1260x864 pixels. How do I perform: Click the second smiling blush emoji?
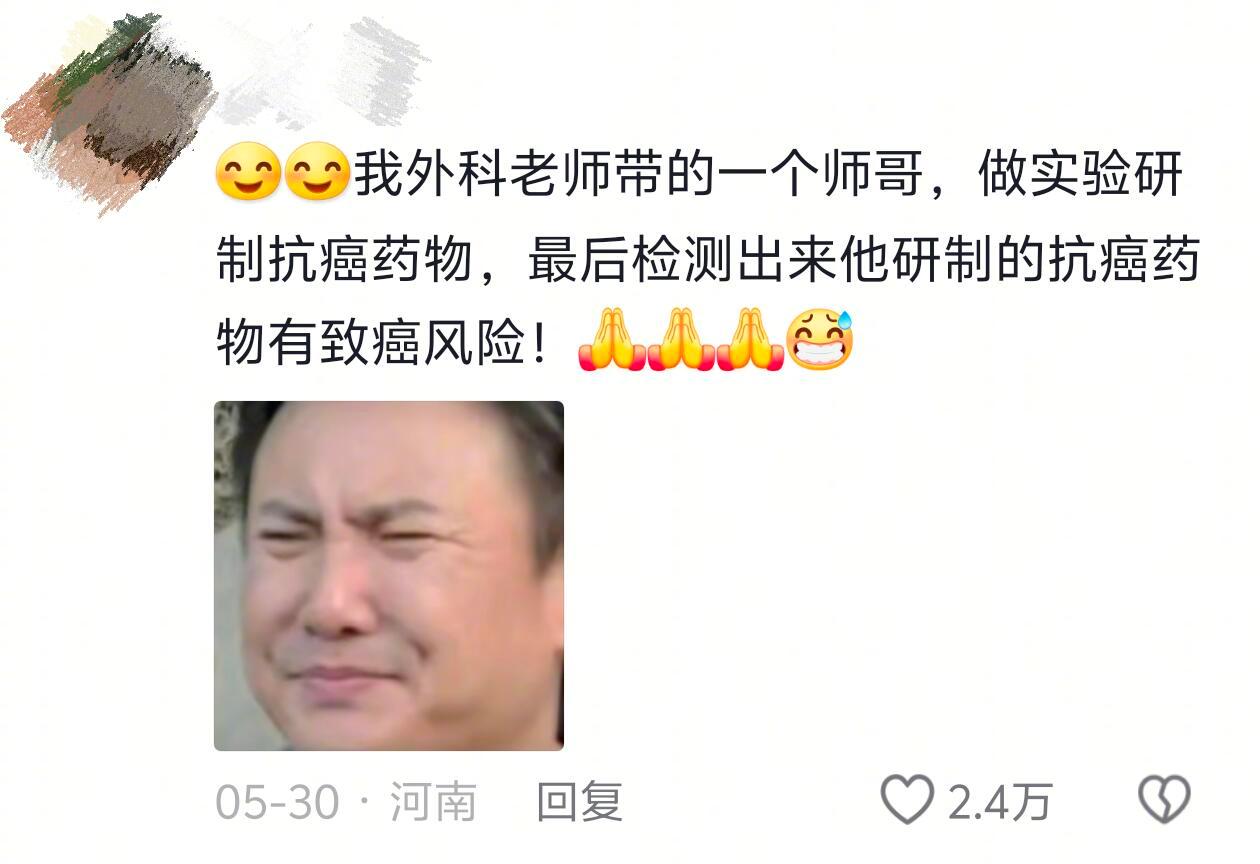click(317, 175)
